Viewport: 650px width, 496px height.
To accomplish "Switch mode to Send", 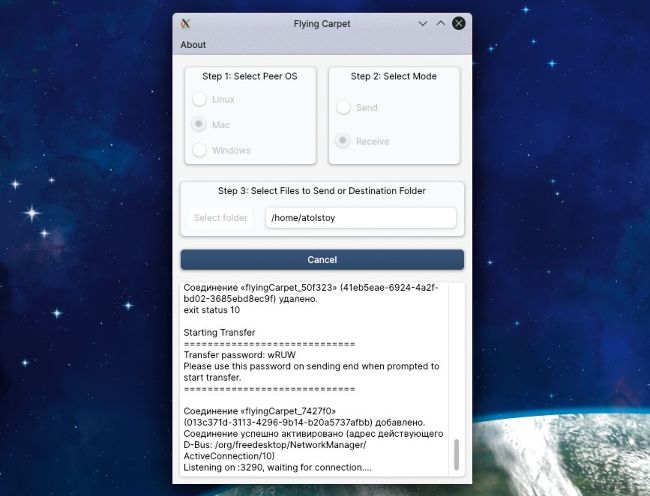I will click(344, 107).
